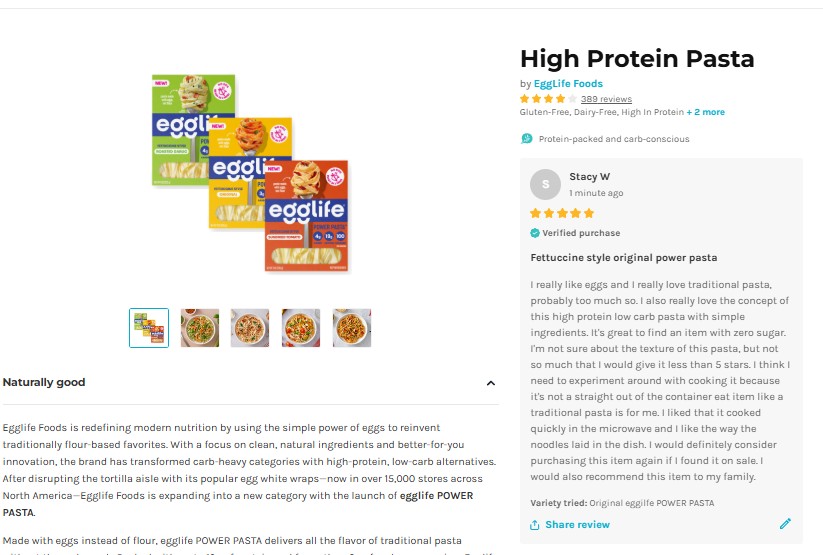Select the first thumbnail showing product boxes
Screen dimensions: 823x555
(x=149, y=328)
